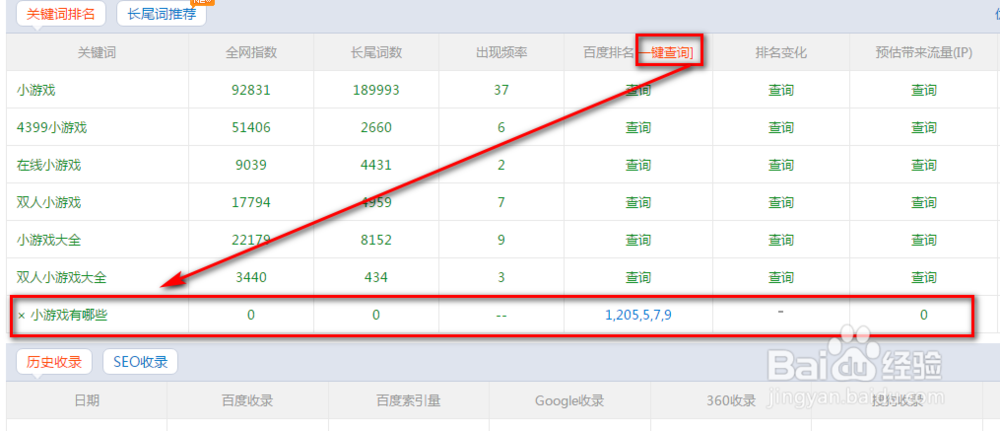Click 全网指数 value 17794

(251, 203)
